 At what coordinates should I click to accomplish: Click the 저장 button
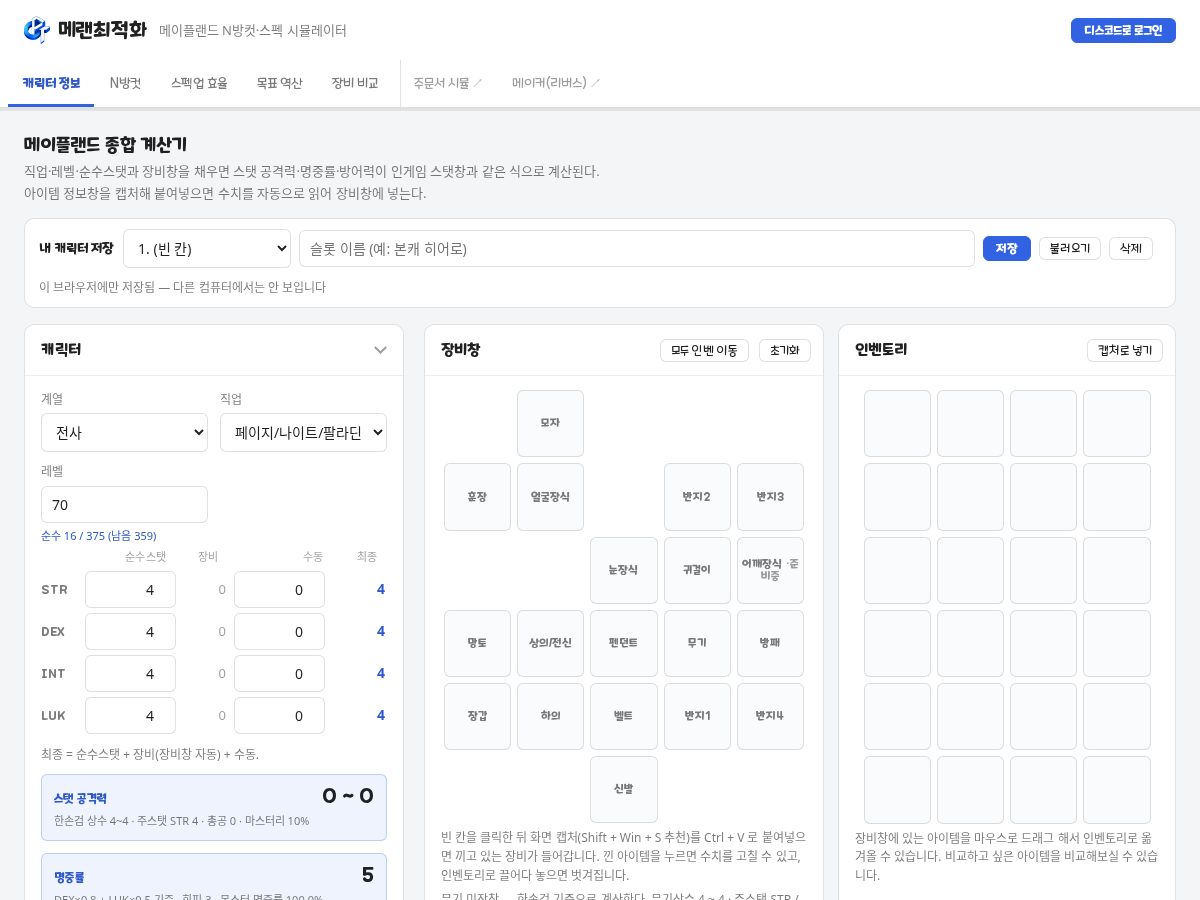click(1006, 249)
